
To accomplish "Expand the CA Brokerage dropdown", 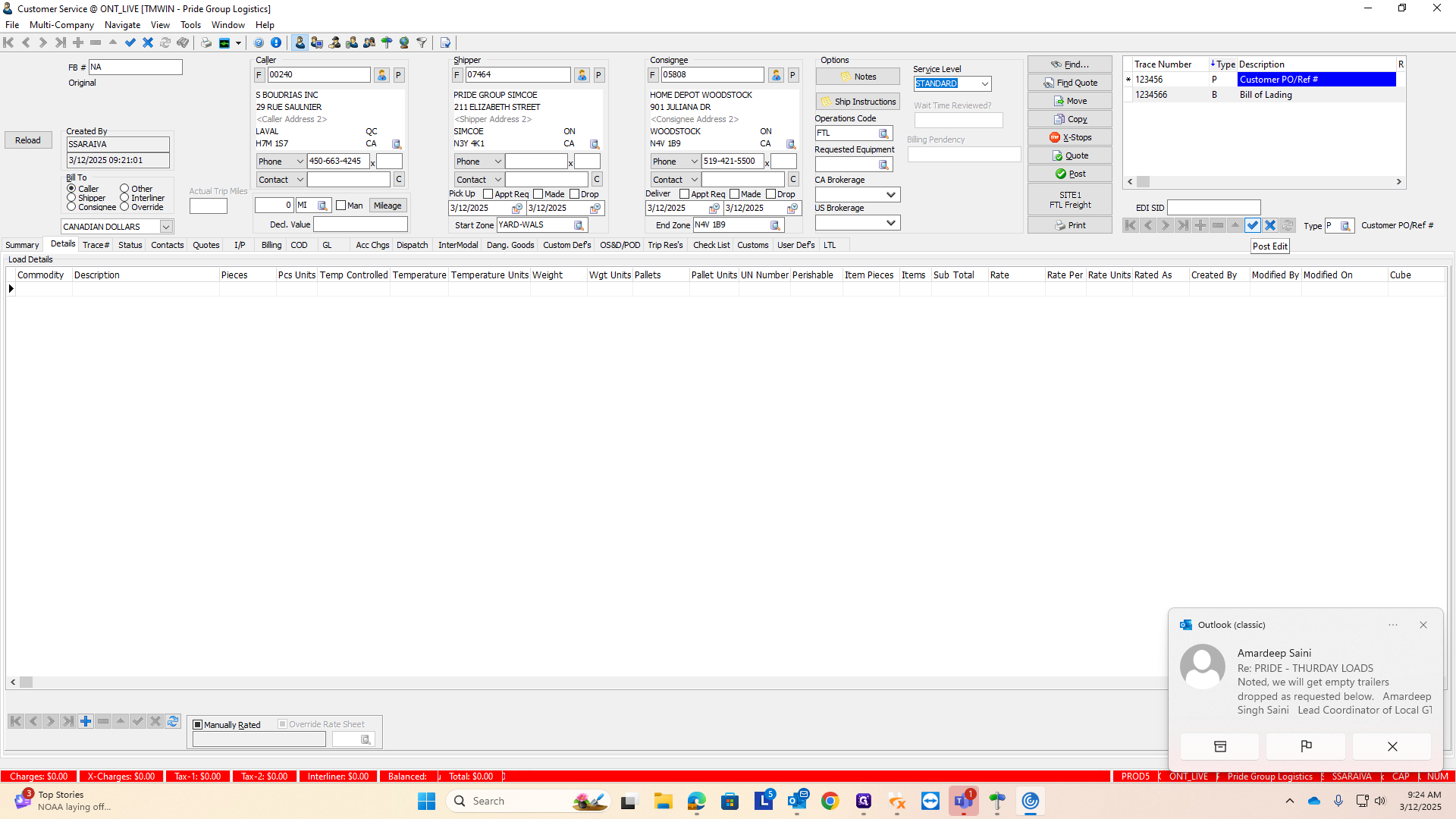I will click(891, 195).
